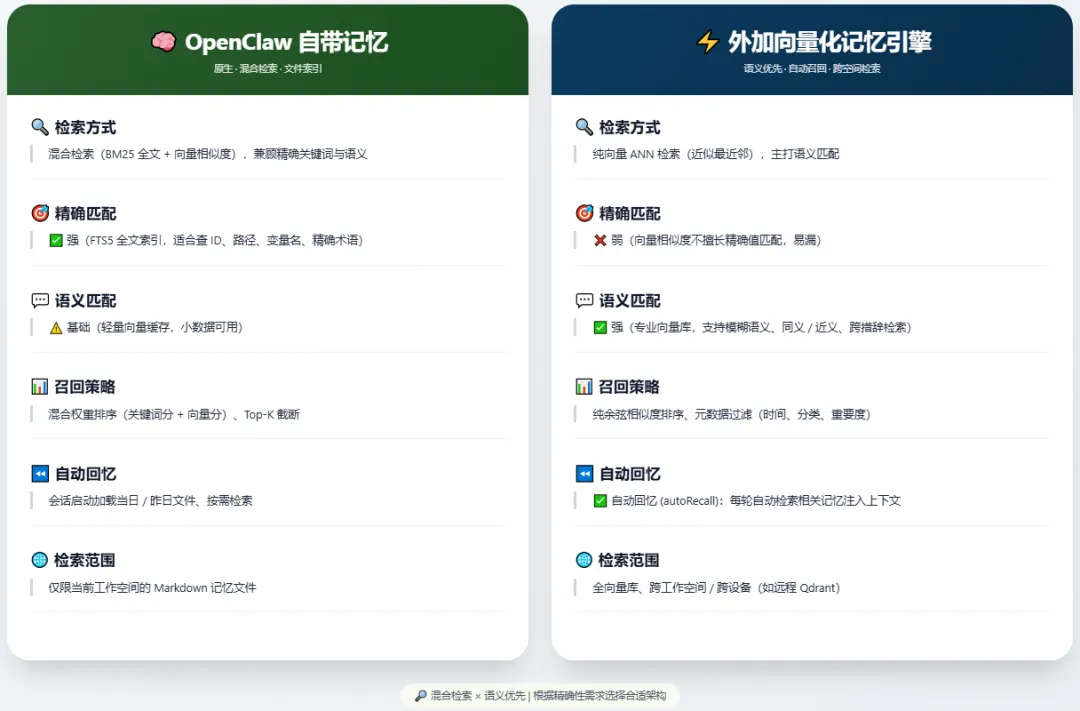Image resolution: width=1080 pixels, height=711 pixels.
Task: Click the brain icon beside OpenClaw 自带记忆
Action: [163, 42]
